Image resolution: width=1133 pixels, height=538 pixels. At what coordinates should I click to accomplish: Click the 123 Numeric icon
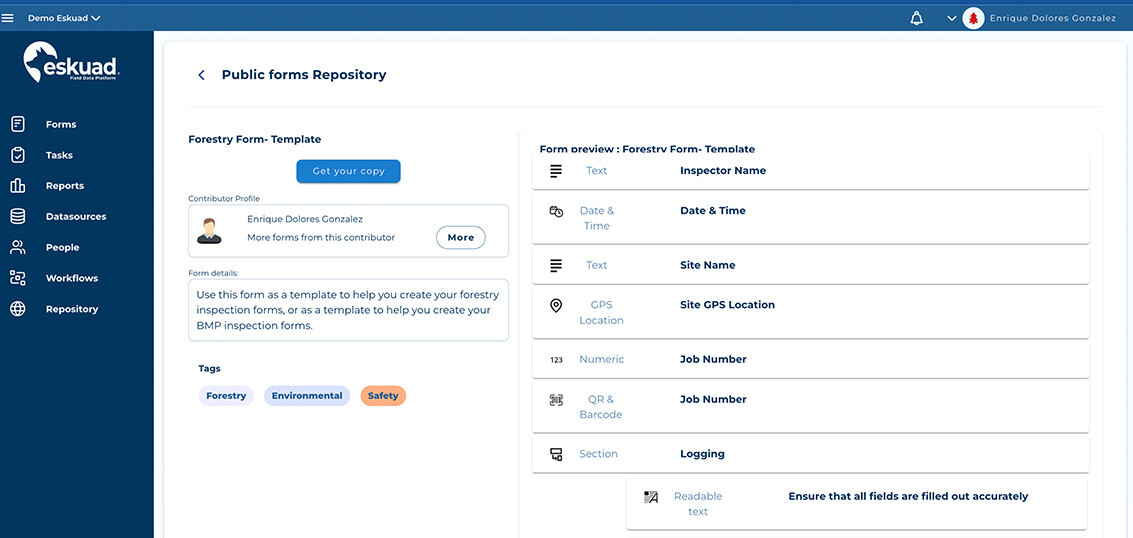click(556, 360)
